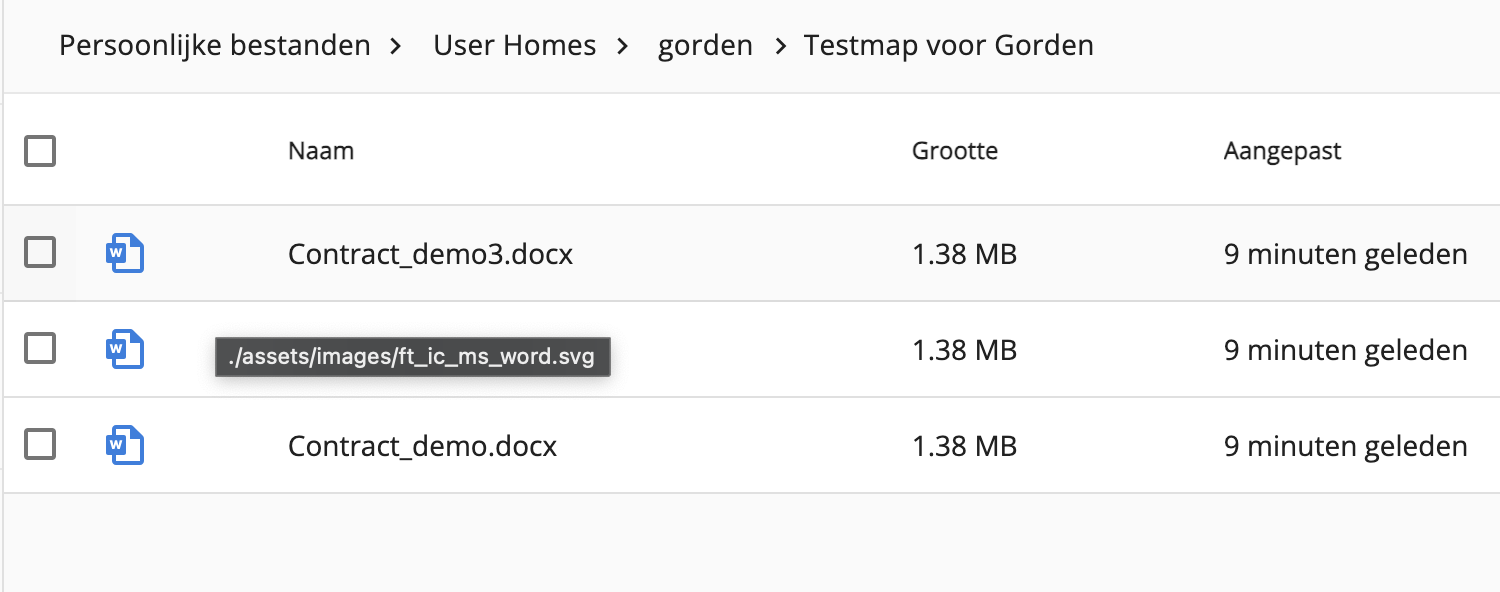Click the chevron after User Homes
Image resolution: width=1500 pixels, height=592 pixels.
622,46
